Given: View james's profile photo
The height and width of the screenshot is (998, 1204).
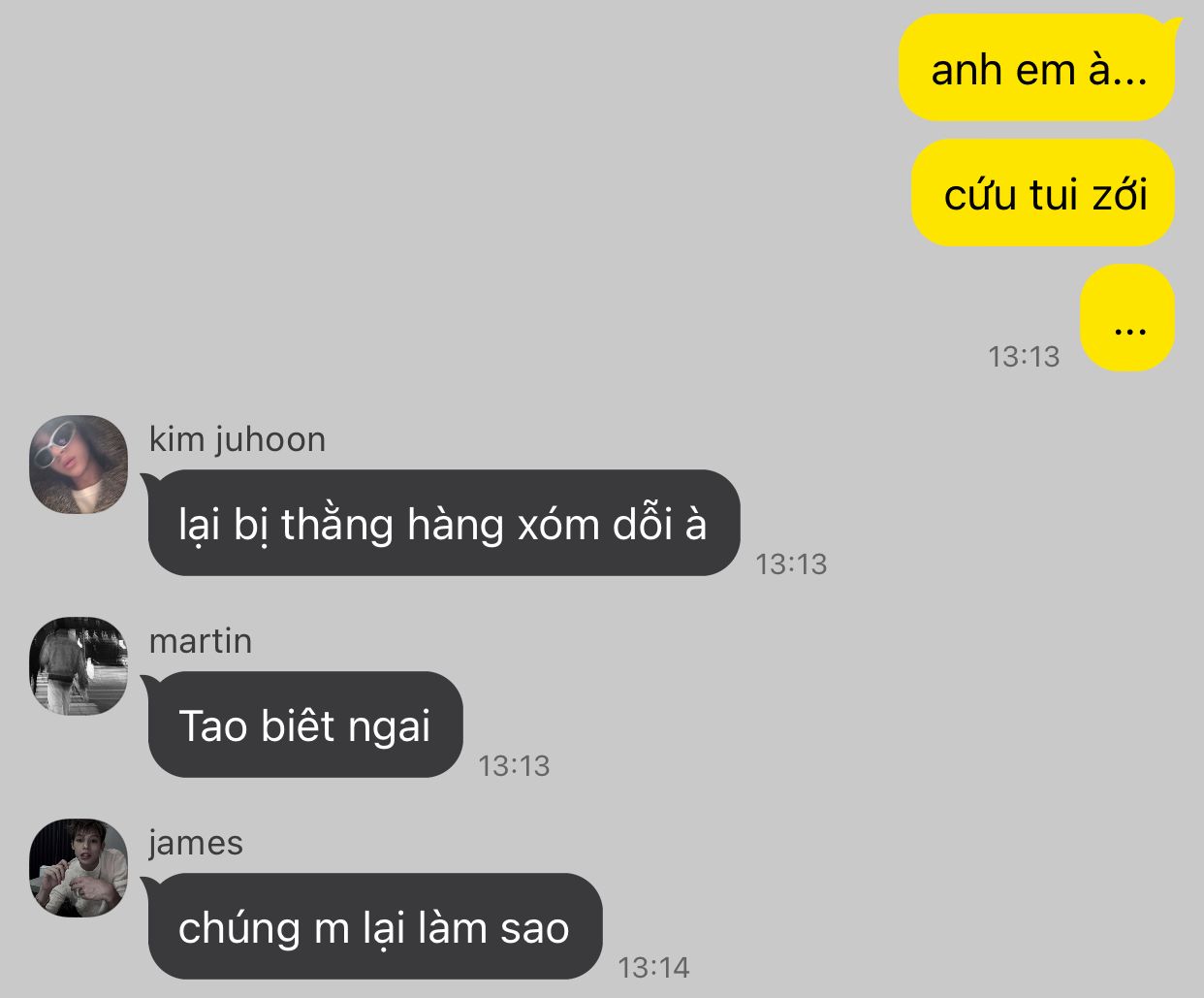Looking at the screenshot, I should point(79,868).
